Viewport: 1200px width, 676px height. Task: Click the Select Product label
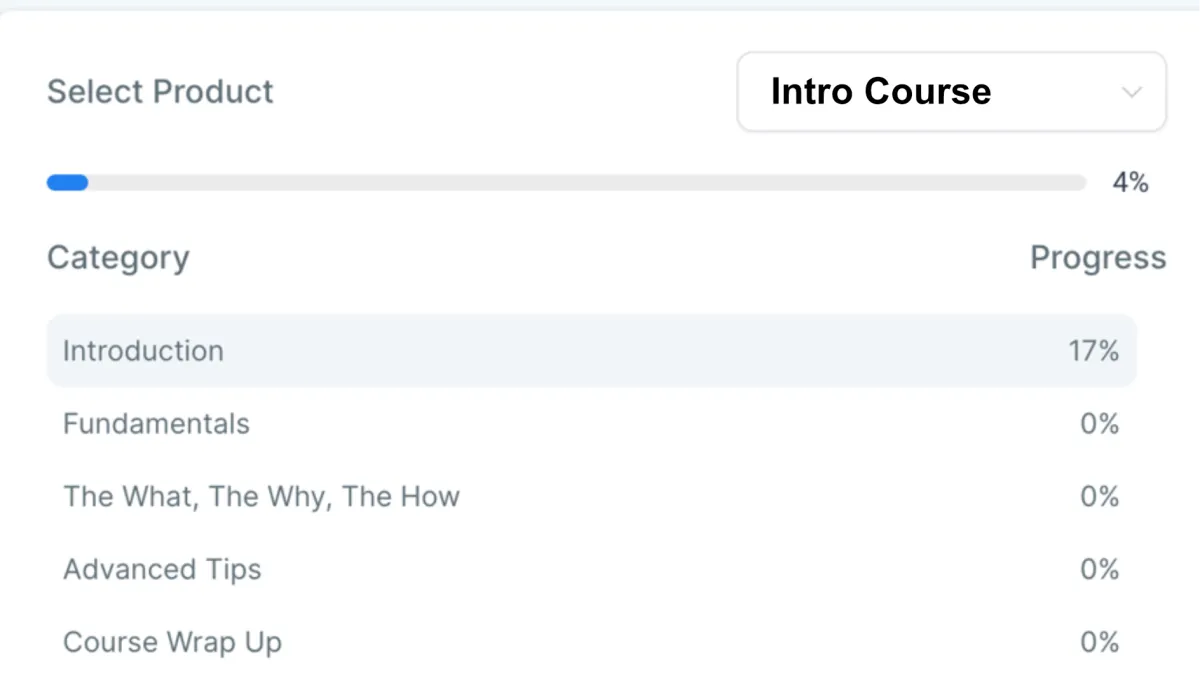click(x=160, y=92)
